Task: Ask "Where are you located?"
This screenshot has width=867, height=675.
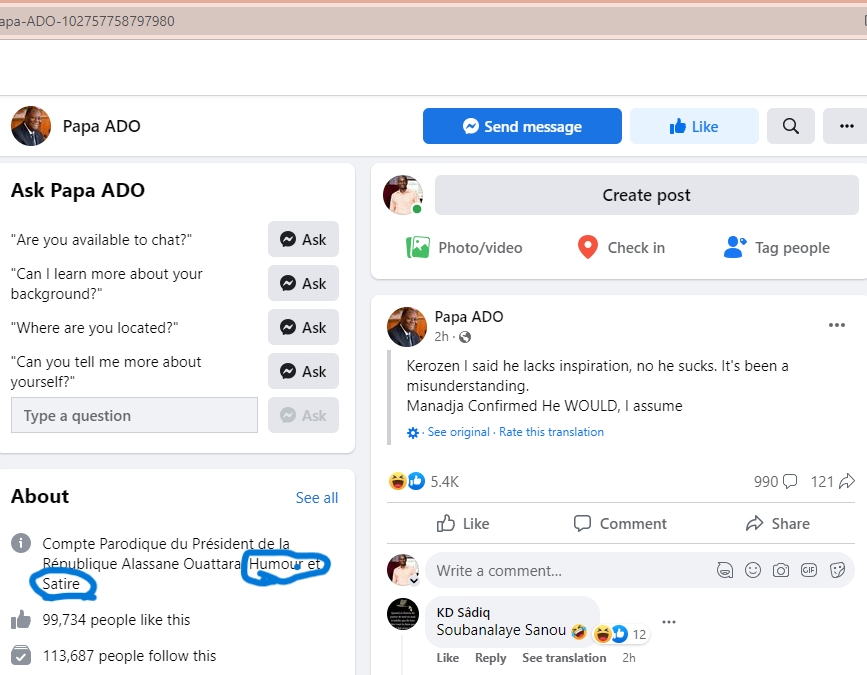Action: click(303, 327)
